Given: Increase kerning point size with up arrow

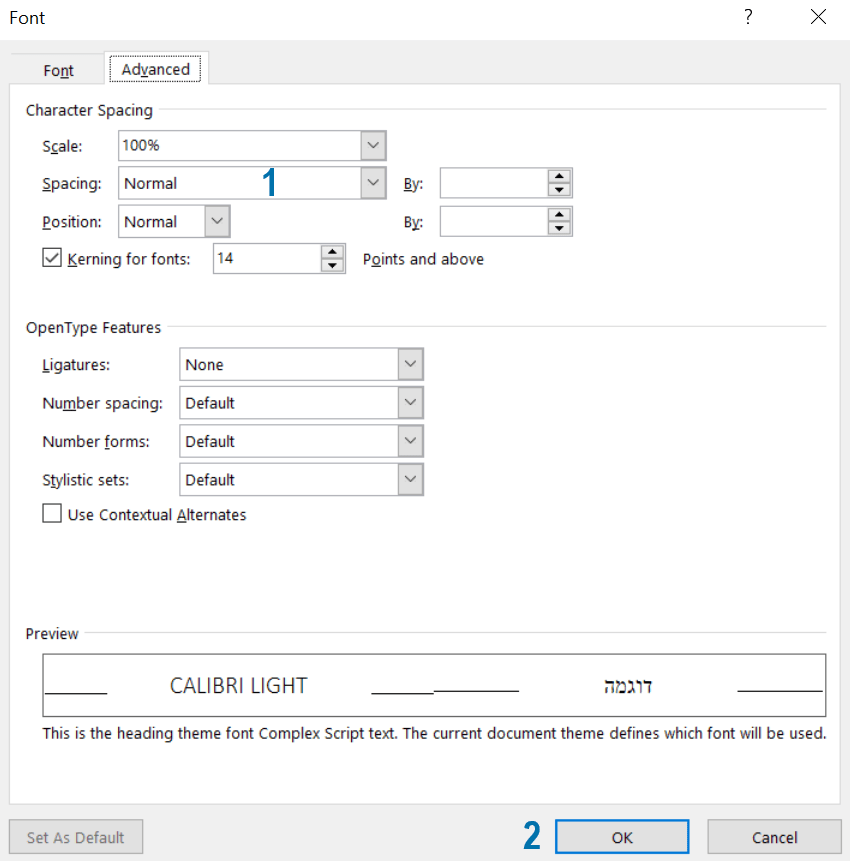Looking at the screenshot, I should click(333, 252).
